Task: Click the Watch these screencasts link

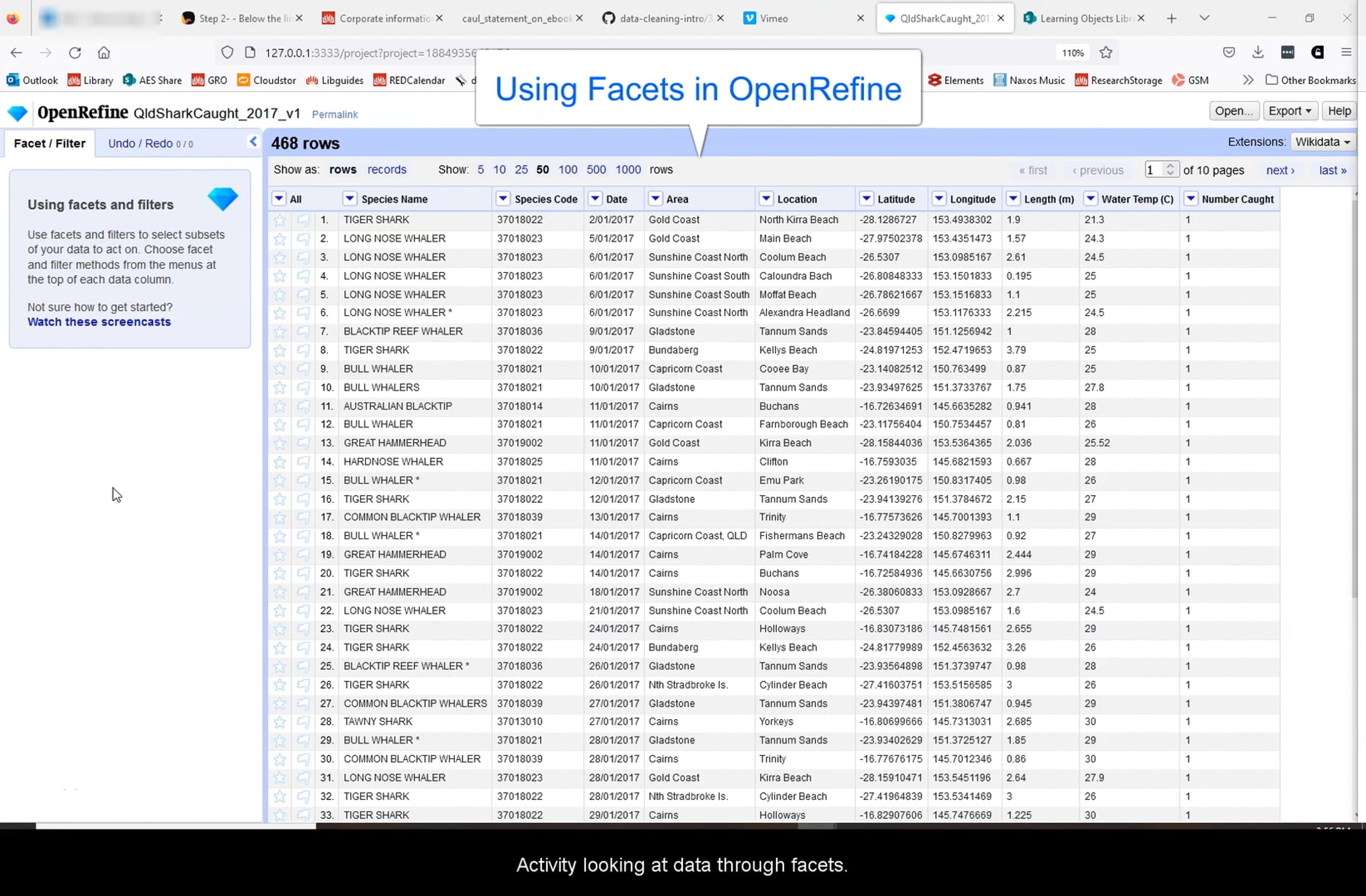Action: pos(98,323)
